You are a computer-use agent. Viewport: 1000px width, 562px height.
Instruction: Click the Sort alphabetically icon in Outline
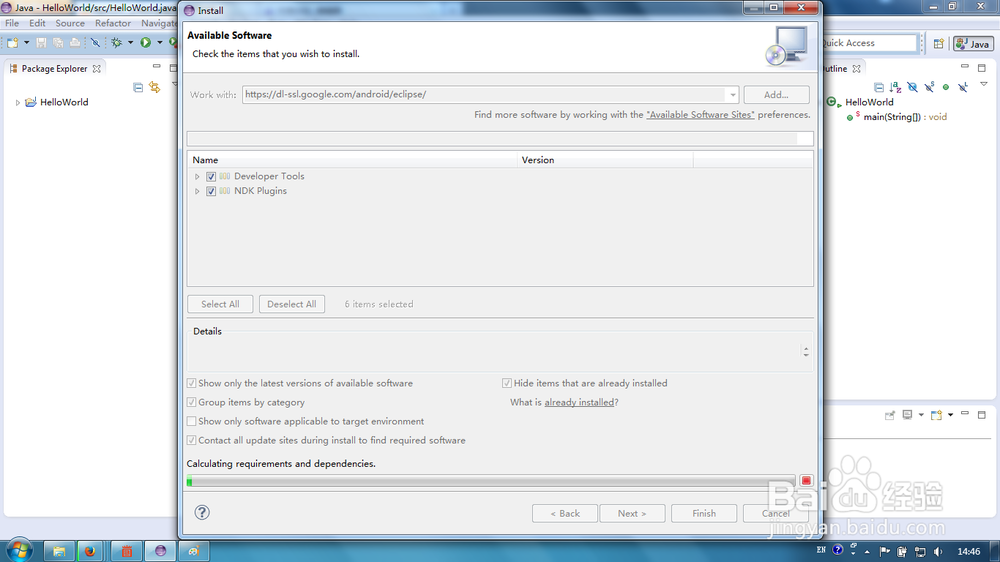(x=895, y=87)
